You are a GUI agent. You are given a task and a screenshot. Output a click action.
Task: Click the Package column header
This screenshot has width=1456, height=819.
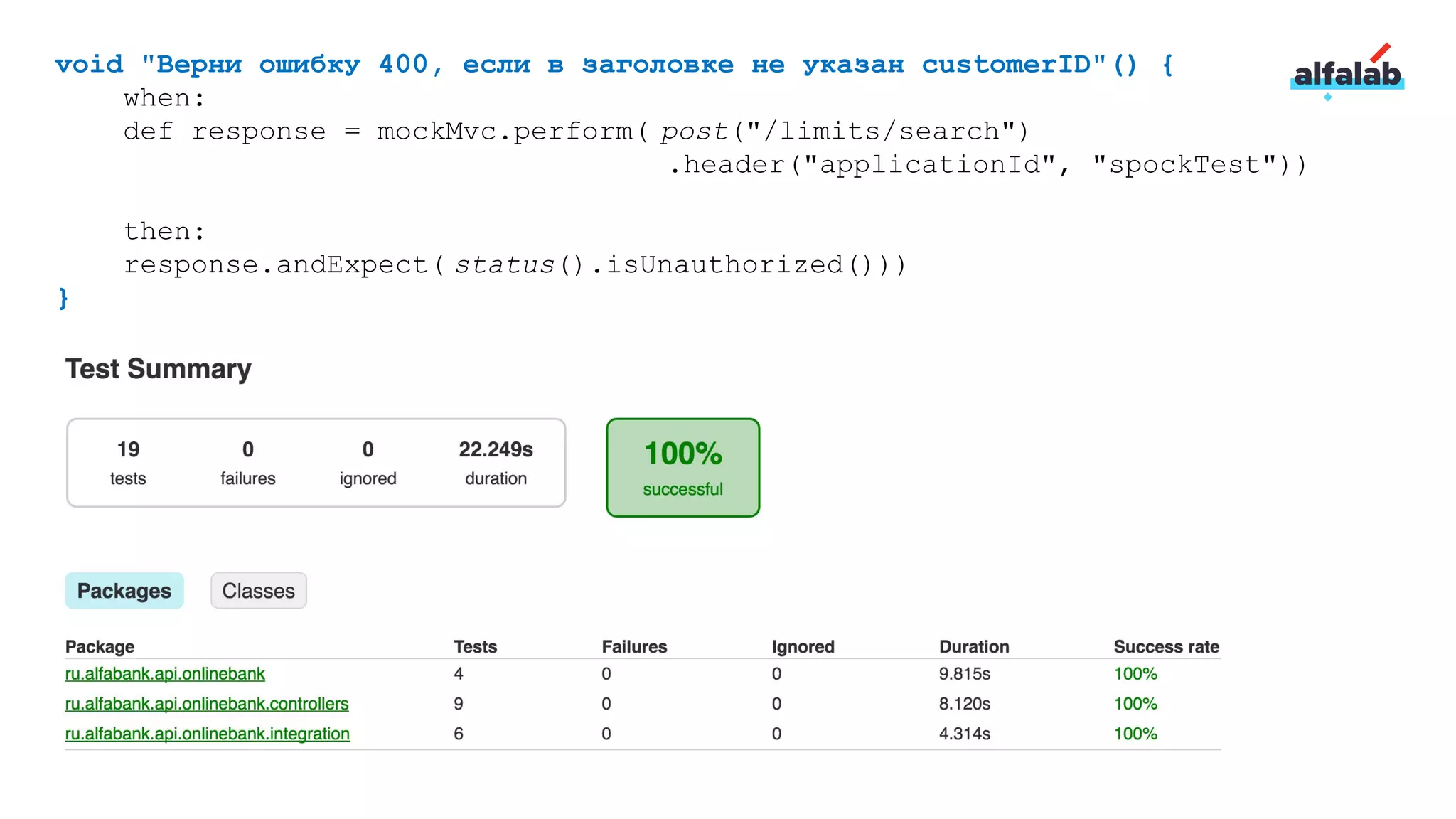(x=100, y=646)
